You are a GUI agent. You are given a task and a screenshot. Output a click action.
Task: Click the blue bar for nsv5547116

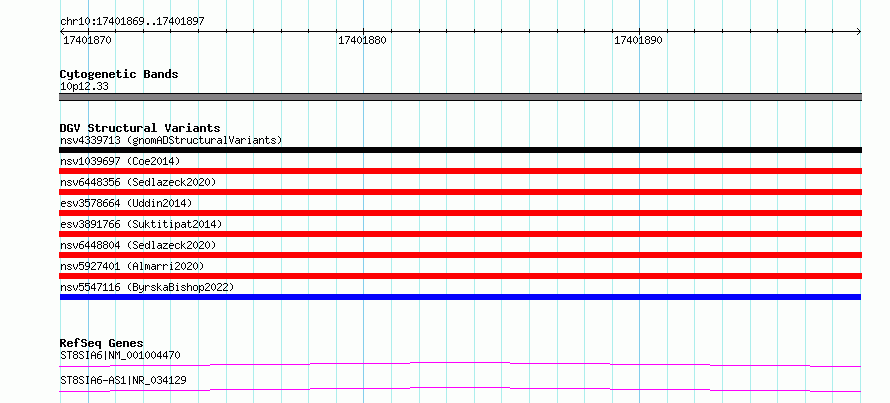coord(460,297)
